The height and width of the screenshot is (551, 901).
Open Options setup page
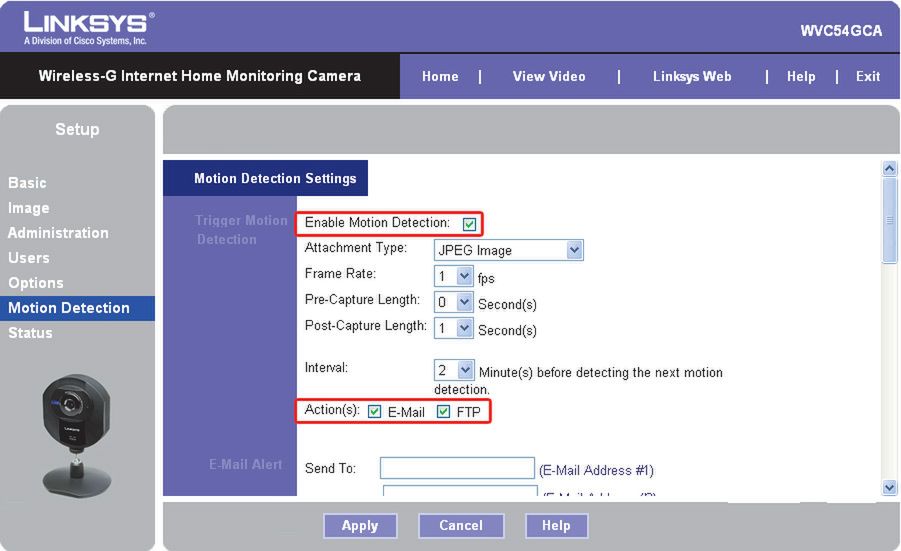point(36,283)
